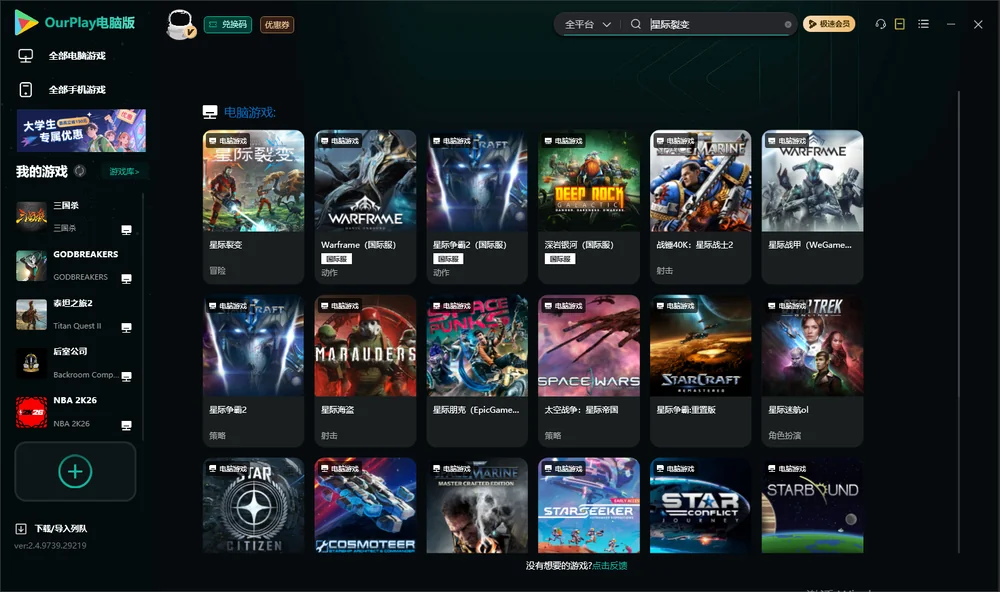Click the PC icon on 三国杀 row
Image resolution: width=1000 pixels, height=592 pixels.
point(126,230)
